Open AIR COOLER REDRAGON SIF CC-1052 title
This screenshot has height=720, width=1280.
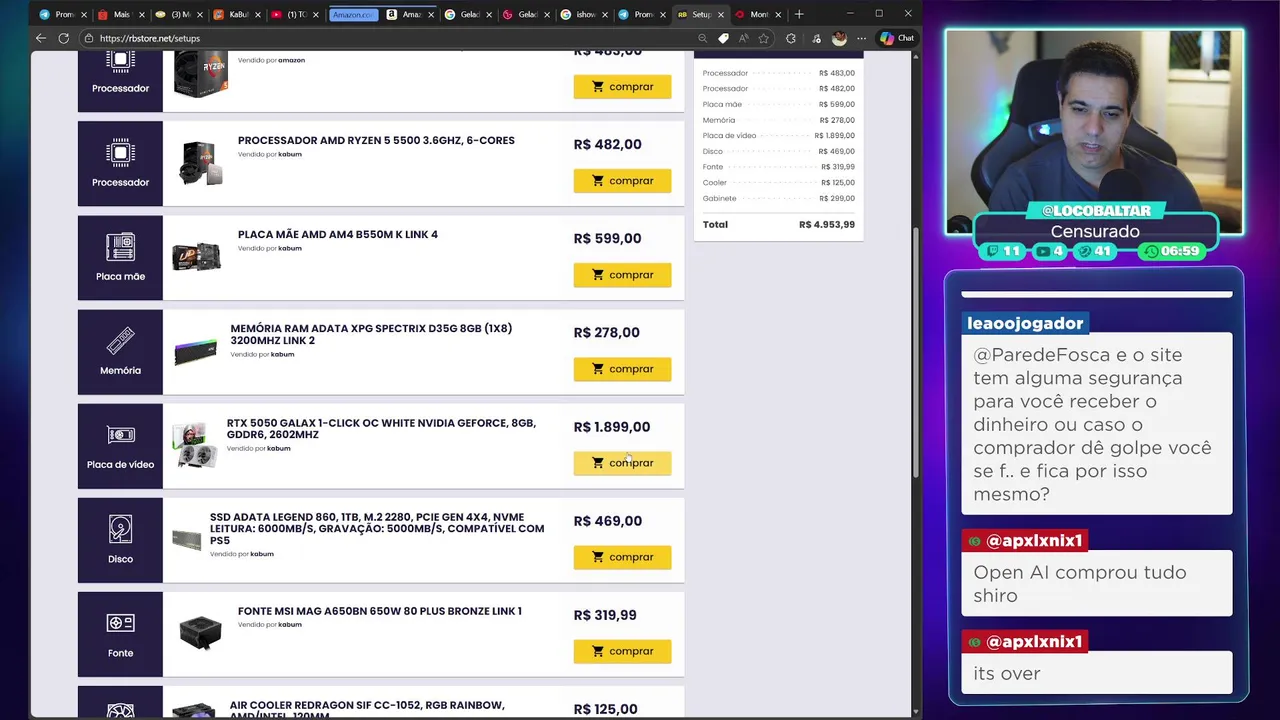367,709
